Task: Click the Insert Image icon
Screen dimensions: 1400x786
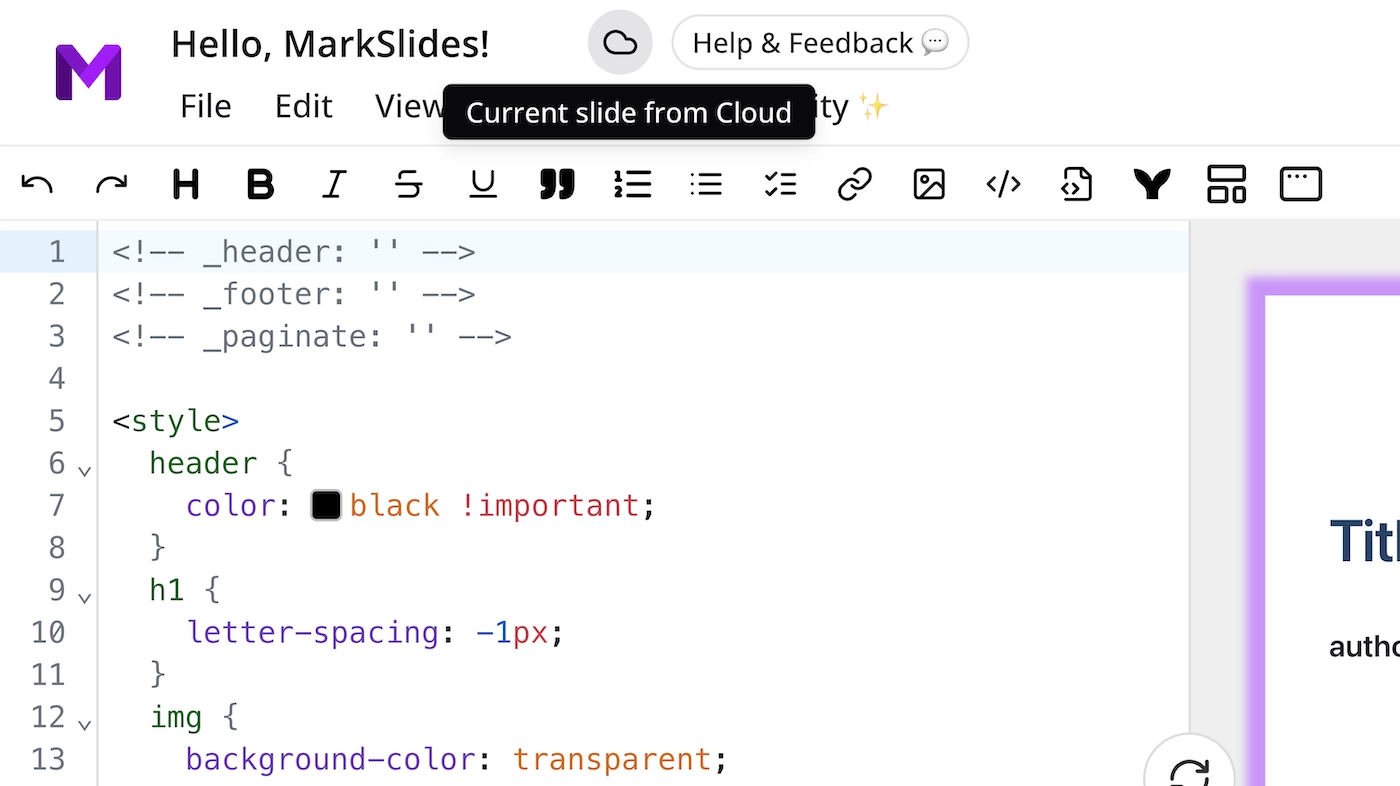Action: [928, 184]
